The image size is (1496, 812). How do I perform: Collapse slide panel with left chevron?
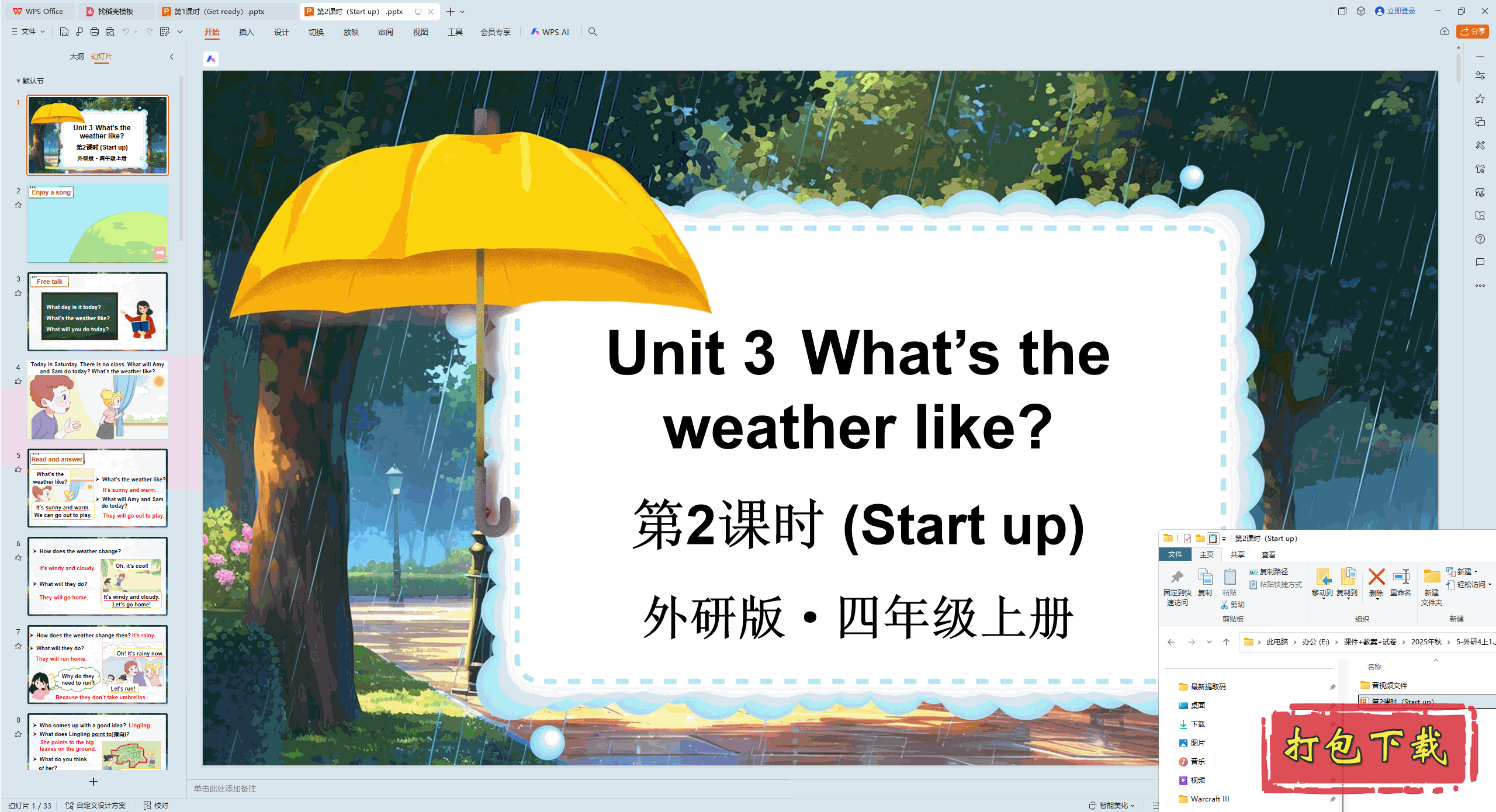click(172, 57)
